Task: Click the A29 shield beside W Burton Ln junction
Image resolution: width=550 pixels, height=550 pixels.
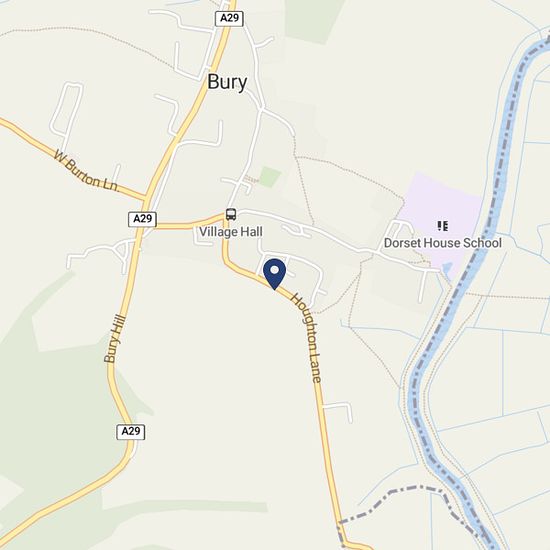Action: 142,219
